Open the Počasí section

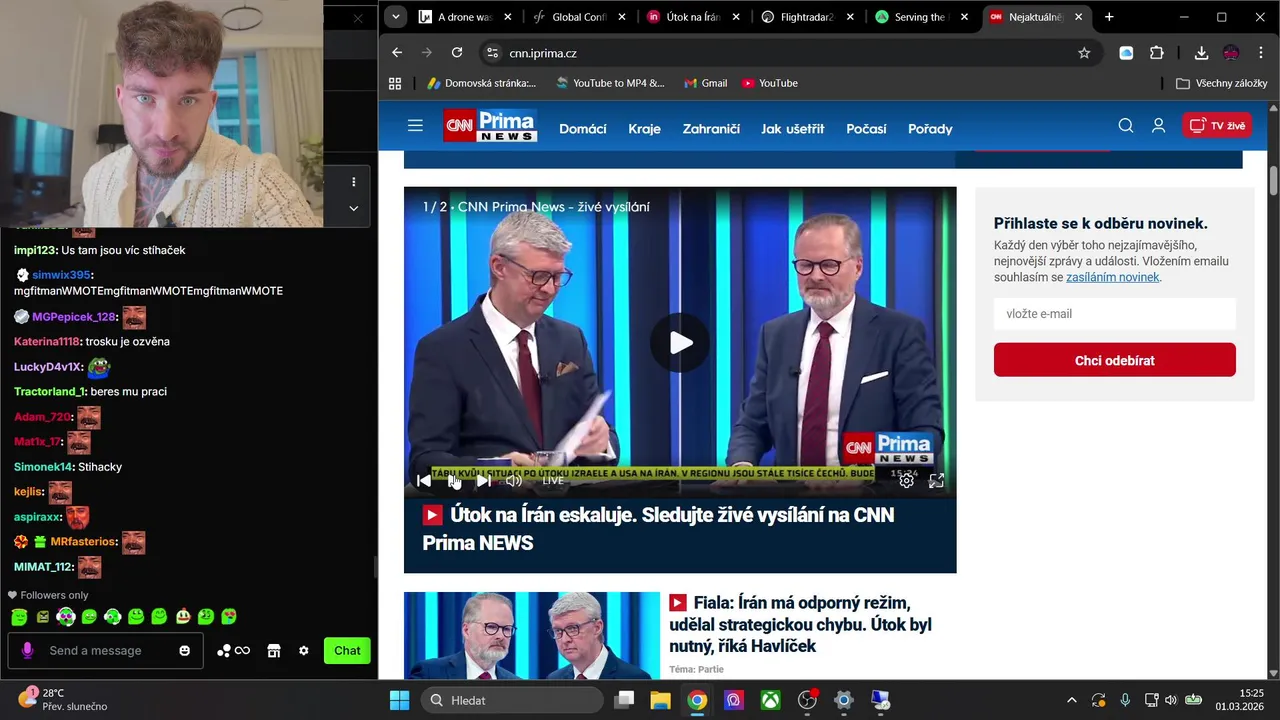(x=866, y=129)
